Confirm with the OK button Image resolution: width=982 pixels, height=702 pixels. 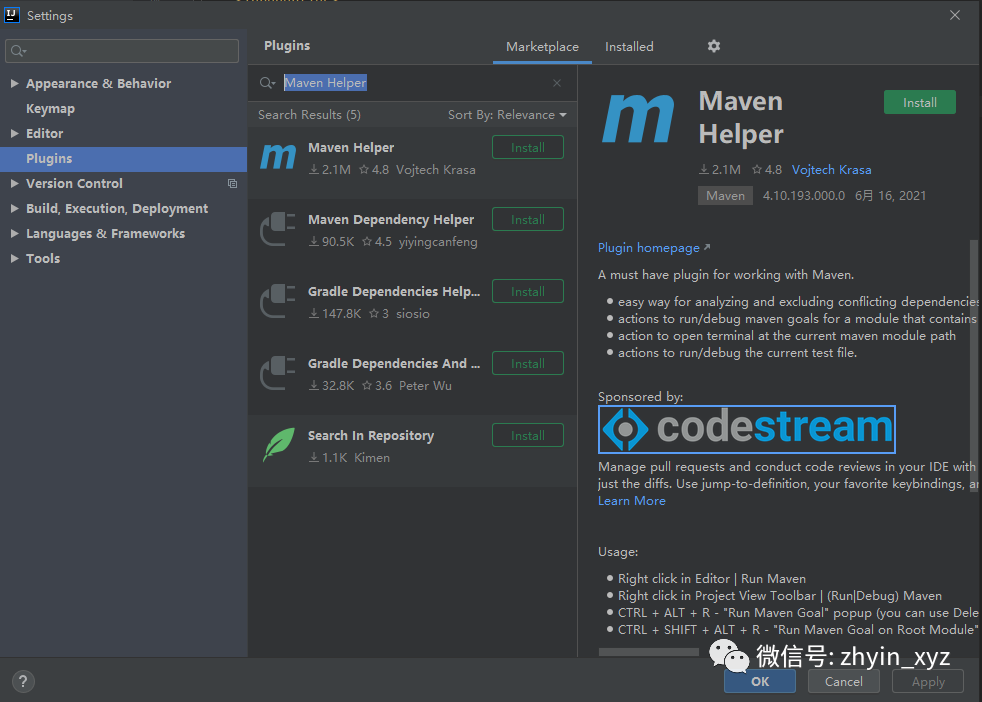point(760,681)
